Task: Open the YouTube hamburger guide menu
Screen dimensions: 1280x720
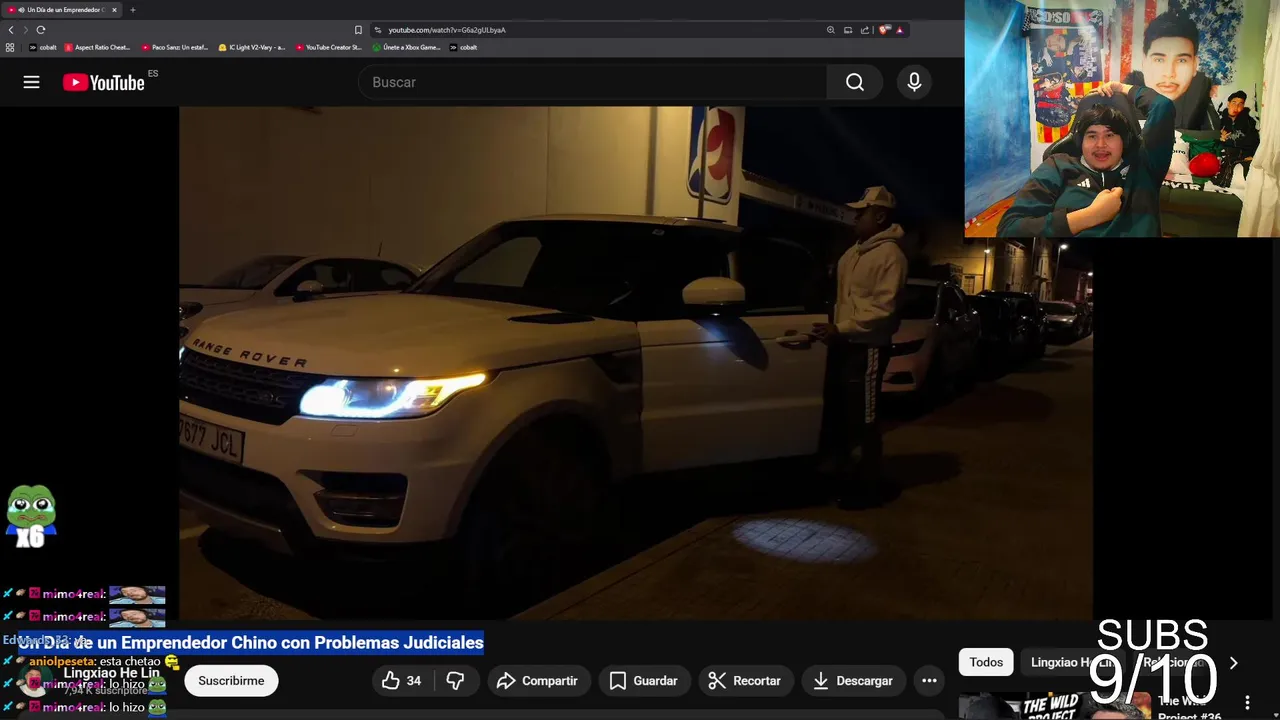Action: (x=31, y=82)
